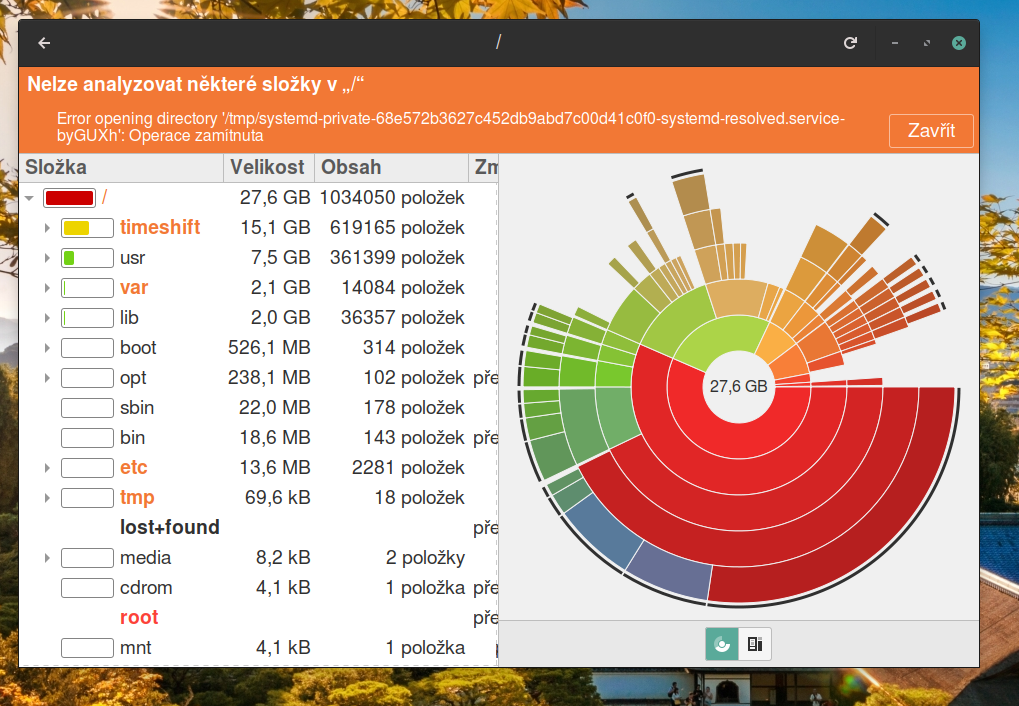This screenshot has width=1019, height=706.
Task: Click the back arrow in header bar
Action: click(x=44, y=43)
